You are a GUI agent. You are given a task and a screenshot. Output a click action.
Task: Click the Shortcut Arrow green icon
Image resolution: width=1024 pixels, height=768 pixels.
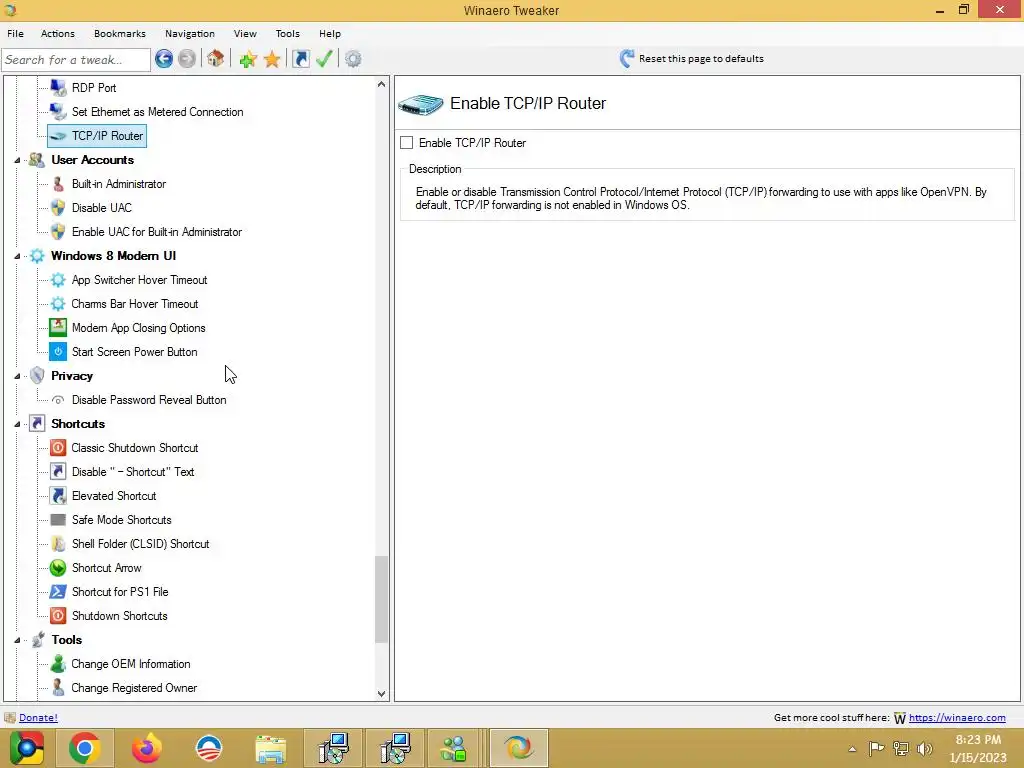[58, 568]
